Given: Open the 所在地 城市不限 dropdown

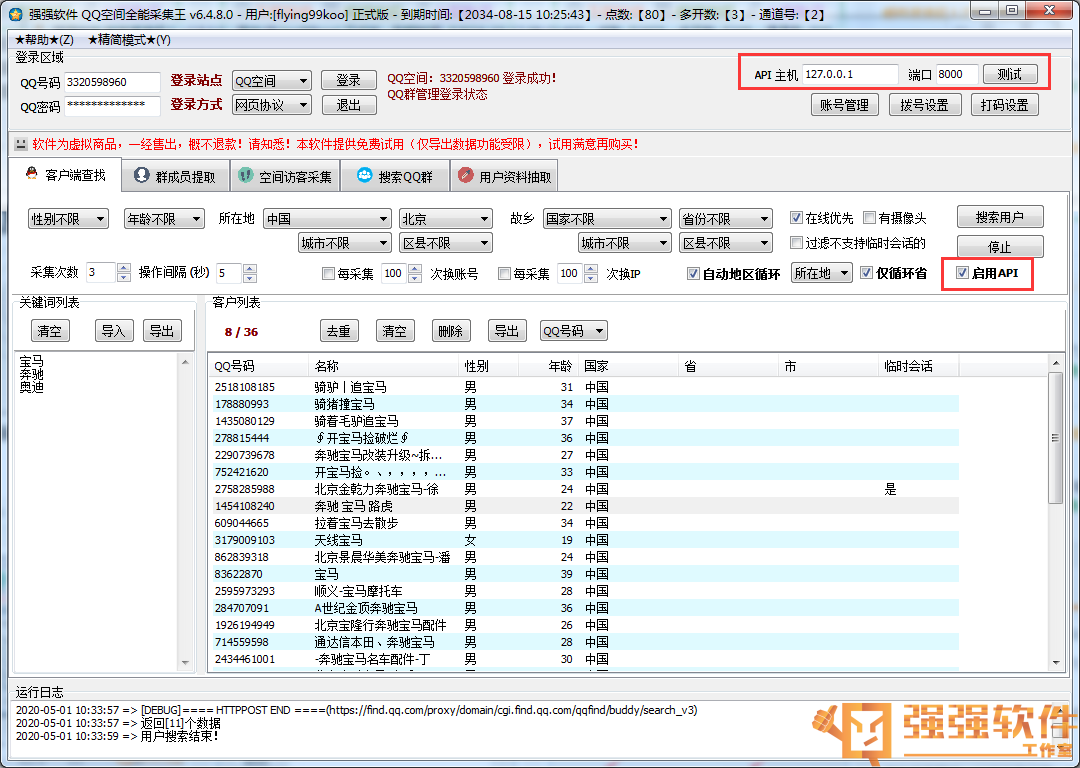Looking at the screenshot, I should pos(345,243).
